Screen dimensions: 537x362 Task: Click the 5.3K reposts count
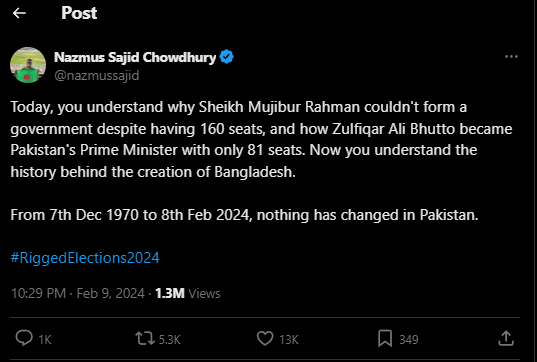[x=170, y=340]
